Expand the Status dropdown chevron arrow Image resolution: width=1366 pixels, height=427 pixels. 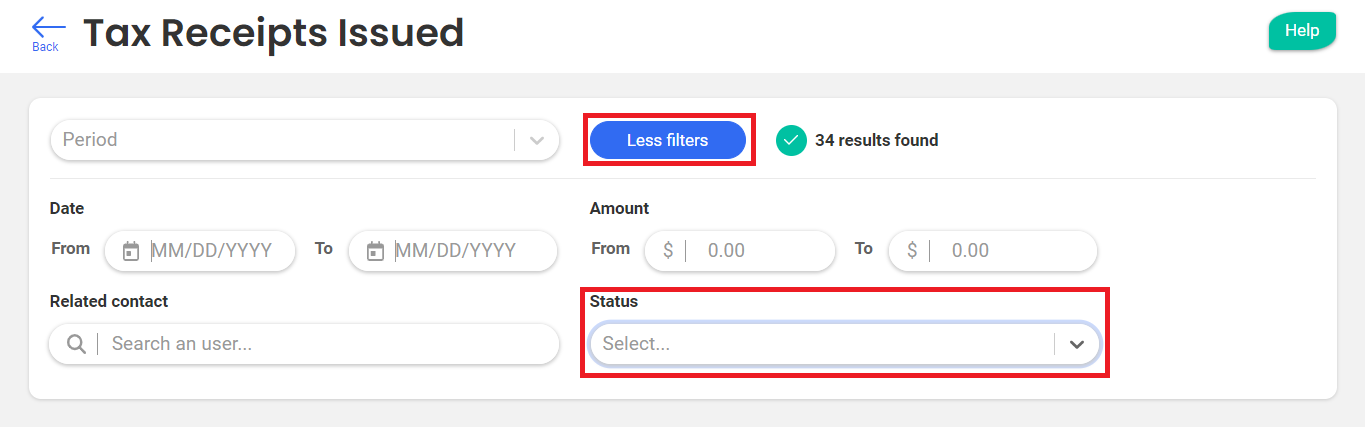tap(1076, 344)
